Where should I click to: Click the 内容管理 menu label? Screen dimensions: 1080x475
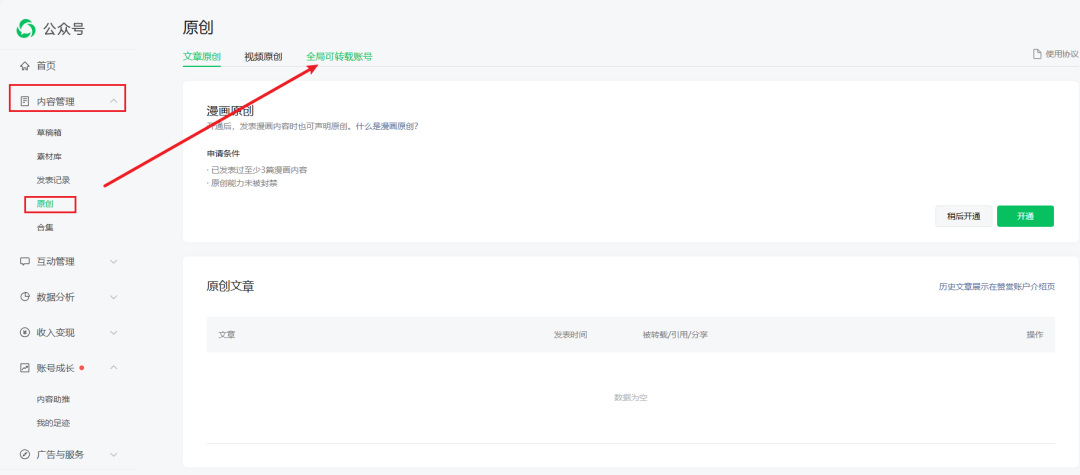coord(56,101)
